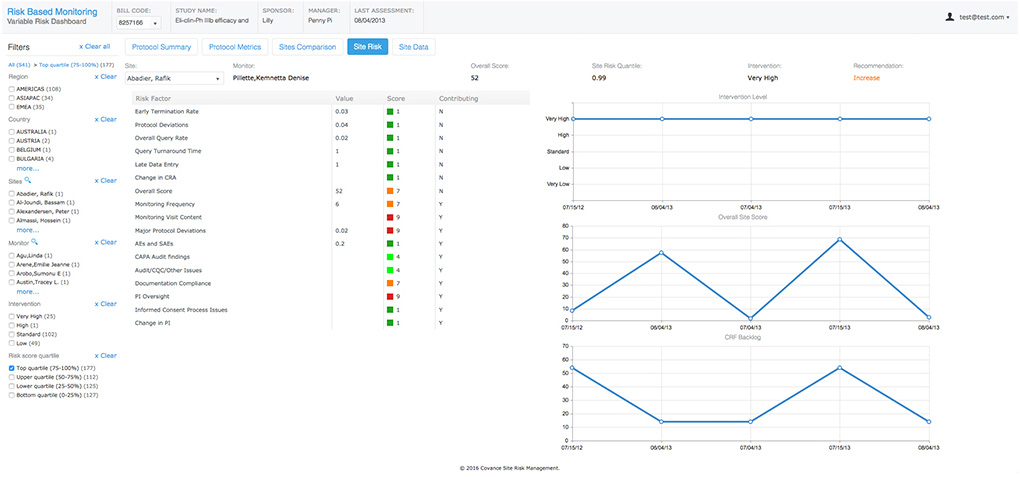Click the Major Protocol Deviations row label
Screen dimensions: 1020x477
coord(169,231)
